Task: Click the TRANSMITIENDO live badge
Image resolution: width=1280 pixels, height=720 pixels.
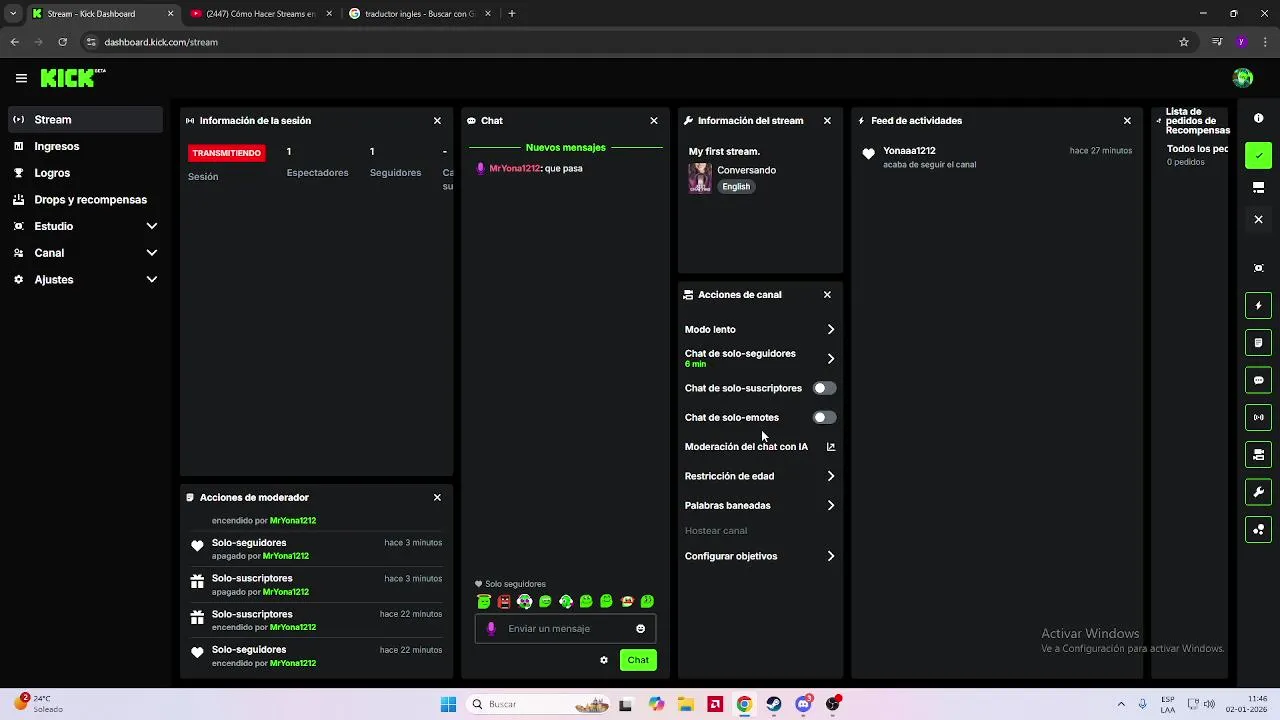Action: coord(227,153)
